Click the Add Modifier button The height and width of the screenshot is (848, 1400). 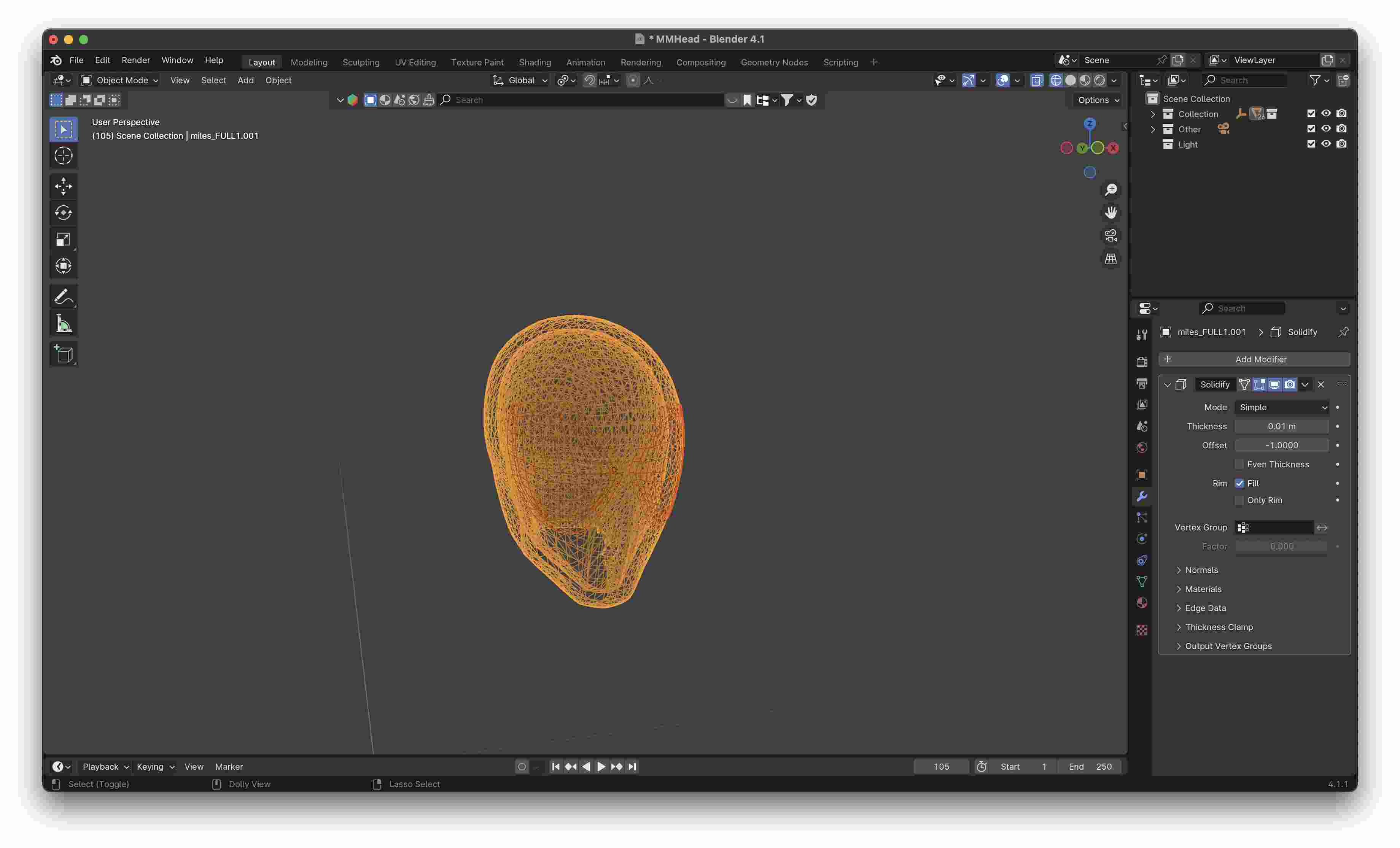pyautogui.click(x=1255, y=359)
